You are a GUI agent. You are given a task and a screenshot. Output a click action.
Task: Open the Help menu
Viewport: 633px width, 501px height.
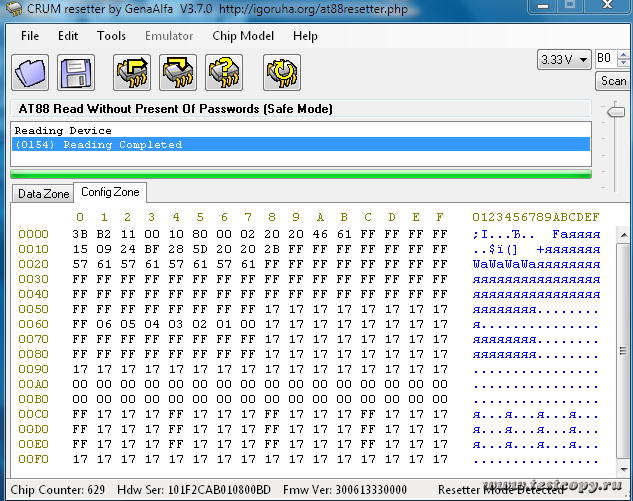tap(305, 36)
